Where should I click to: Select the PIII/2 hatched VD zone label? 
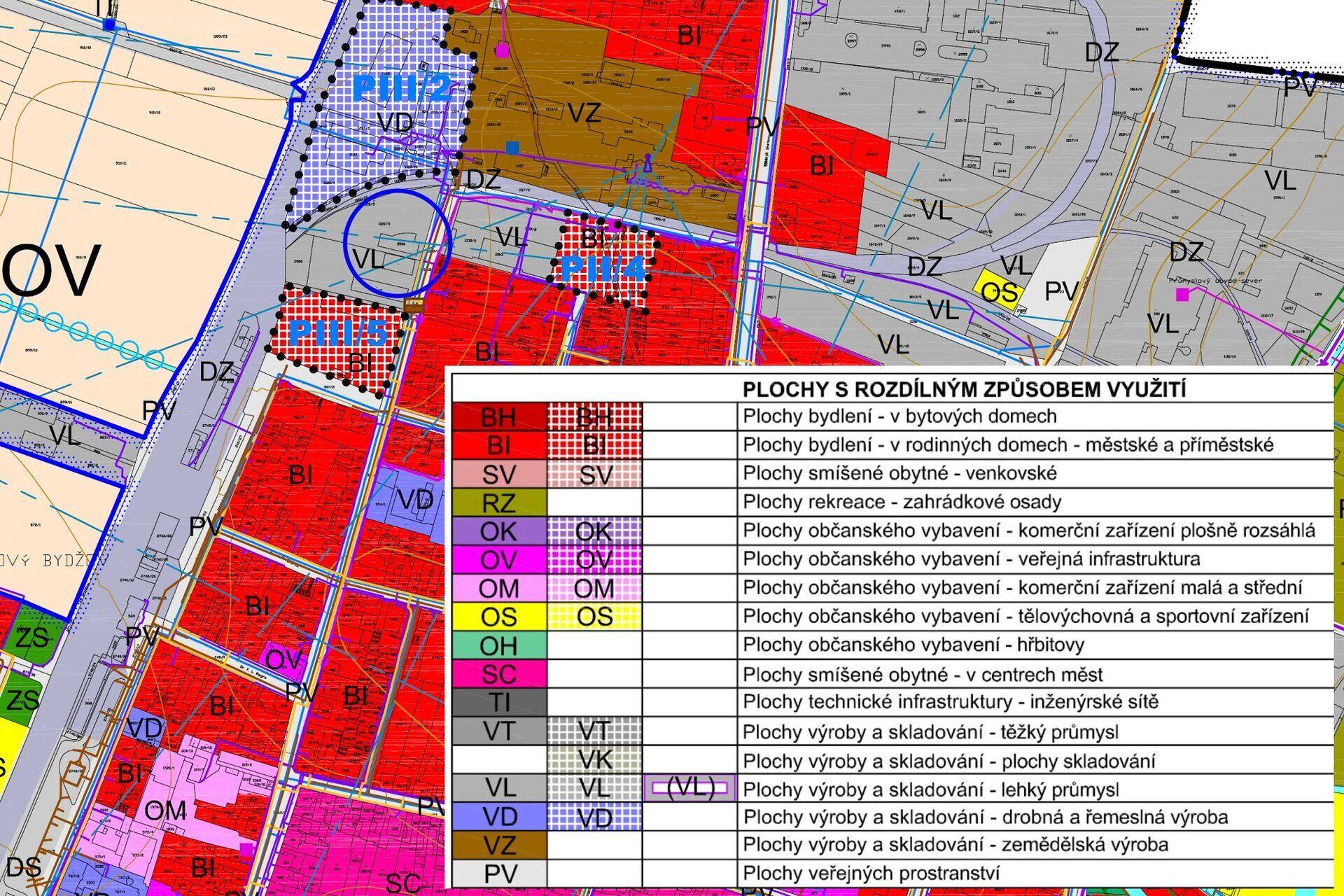pos(402,89)
